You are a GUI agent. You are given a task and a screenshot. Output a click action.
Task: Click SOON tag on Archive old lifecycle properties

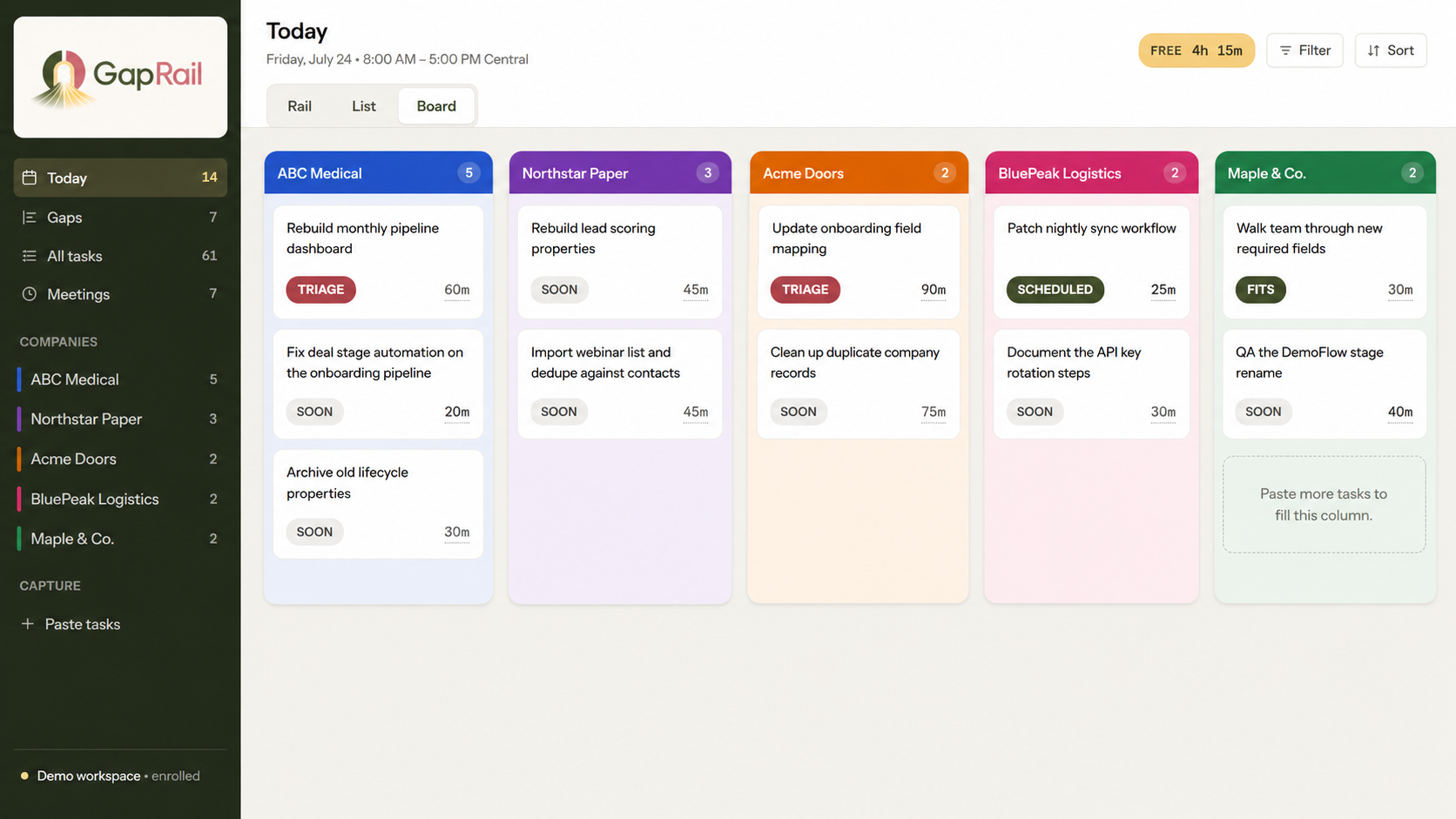click(314, 532)
